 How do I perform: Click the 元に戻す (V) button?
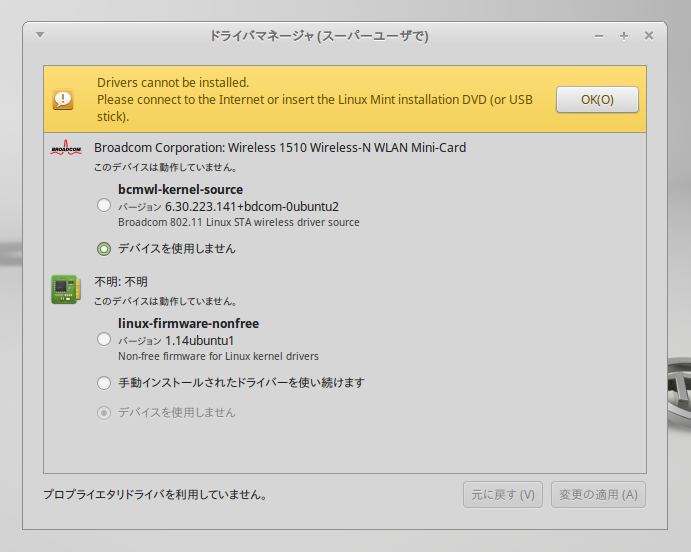(503, 495)
